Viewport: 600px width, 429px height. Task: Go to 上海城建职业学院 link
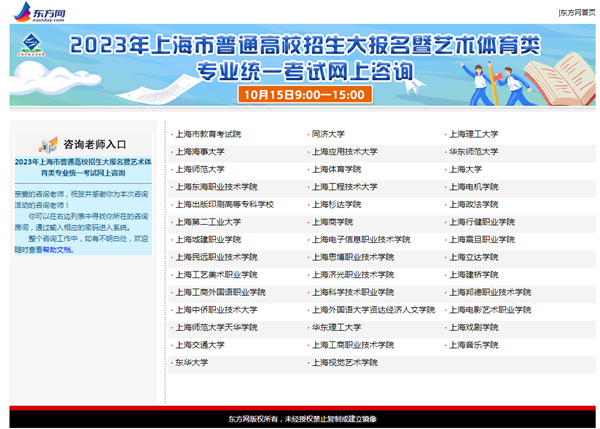(208, 240)
